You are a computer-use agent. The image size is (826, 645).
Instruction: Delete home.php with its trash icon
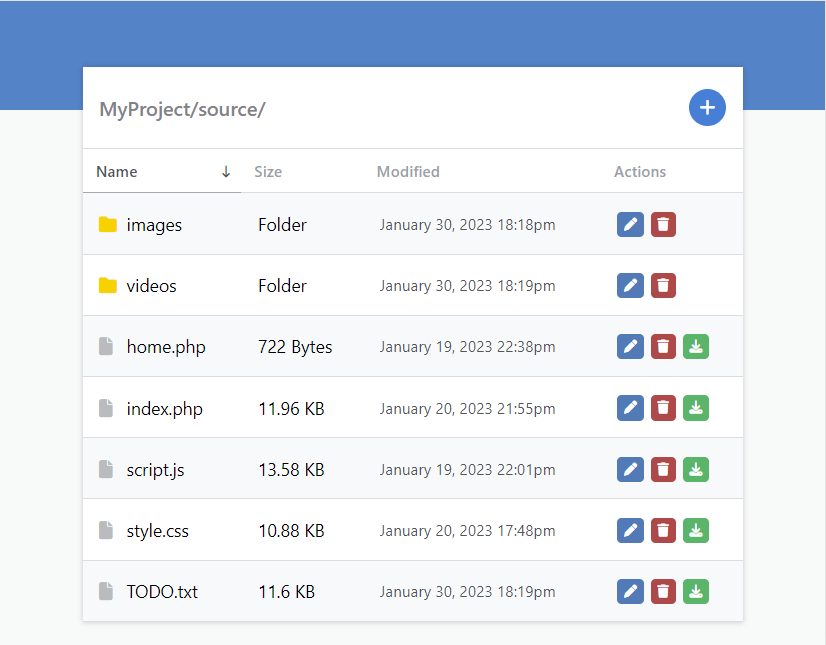click(663, 346)
